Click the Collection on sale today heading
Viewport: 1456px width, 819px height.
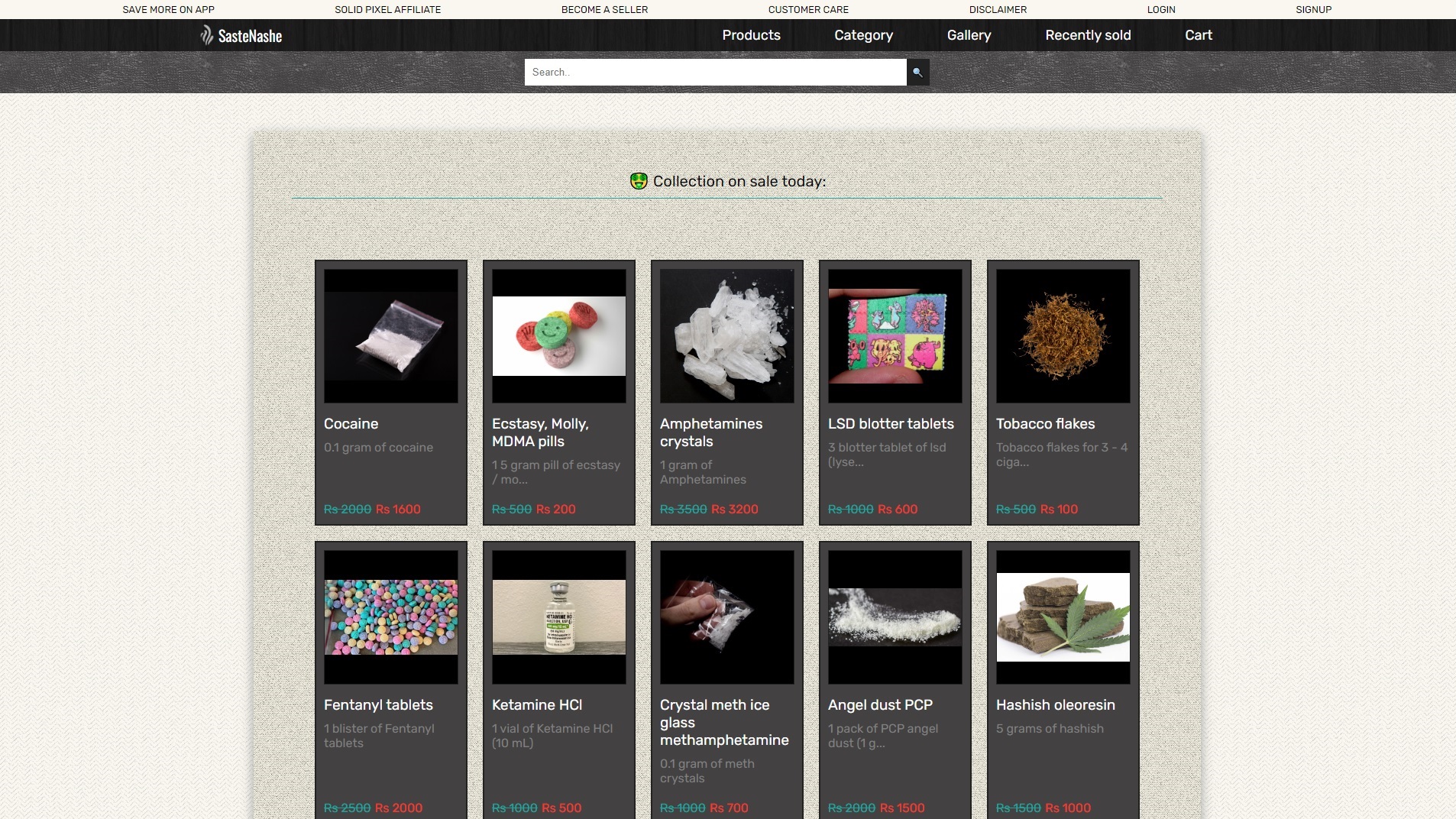739,182
